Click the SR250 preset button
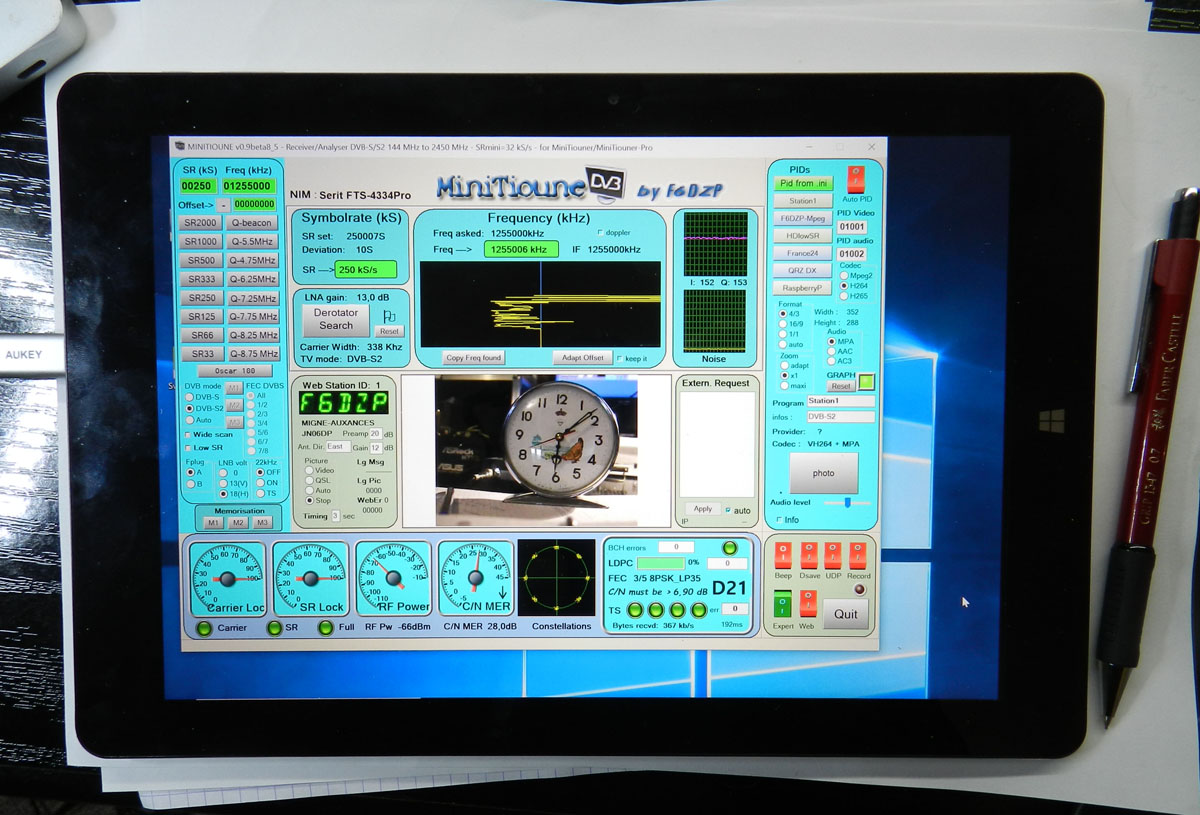The height and width of the screenshot is (815, 1200). [201, 298]
